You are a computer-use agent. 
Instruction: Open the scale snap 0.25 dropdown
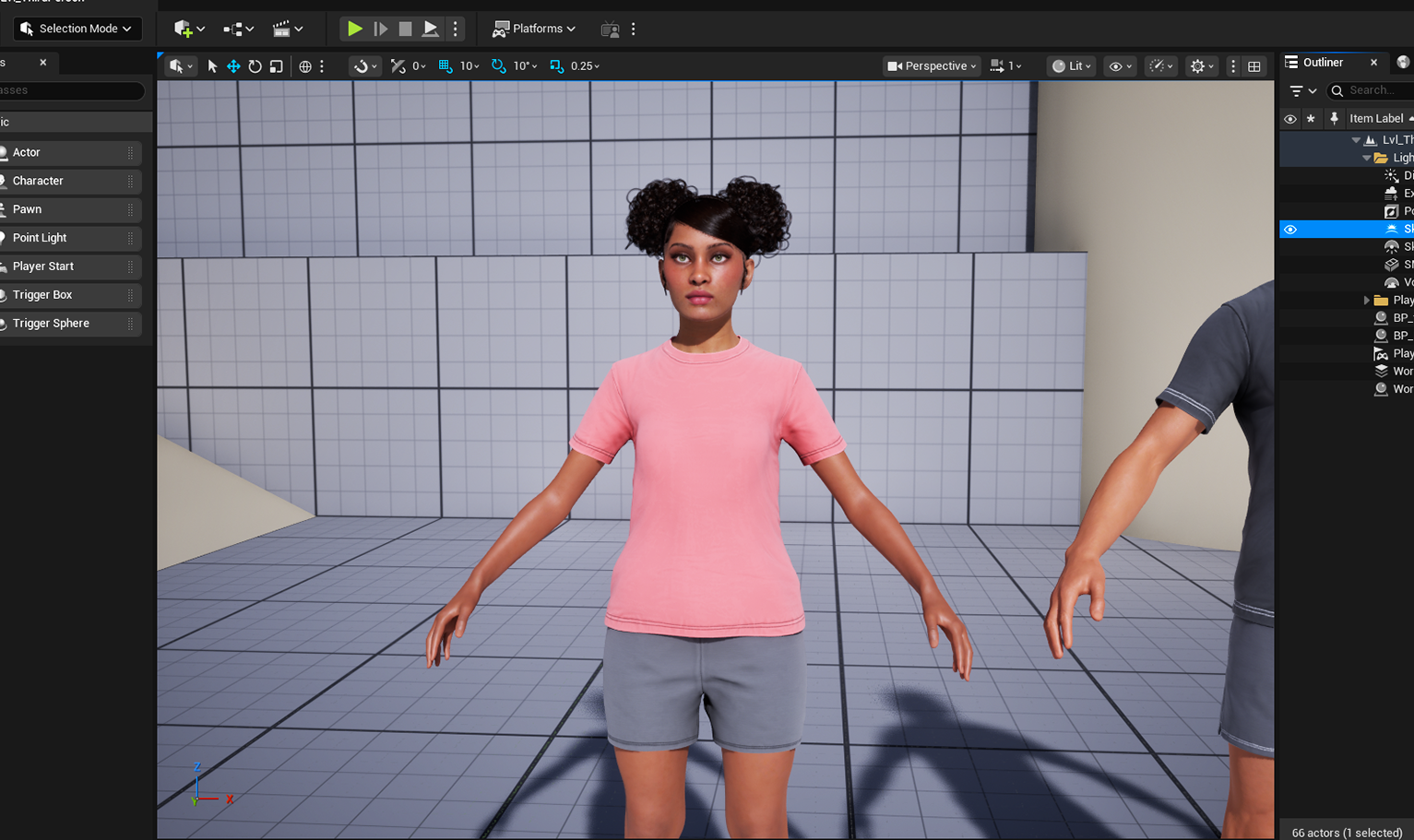(x=585, y=65)
